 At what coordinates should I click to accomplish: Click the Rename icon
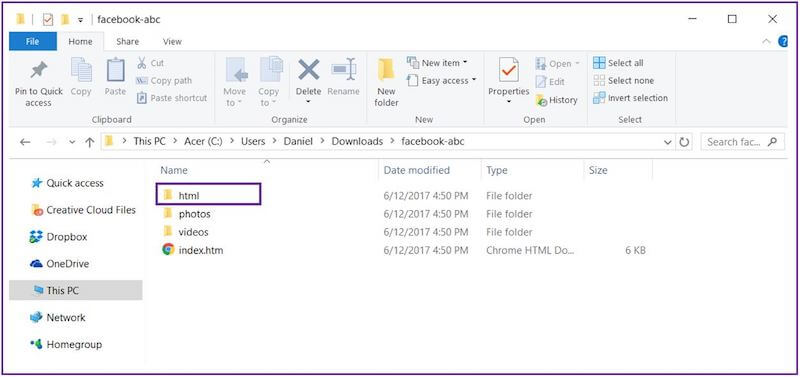click(x=343, y=69)
